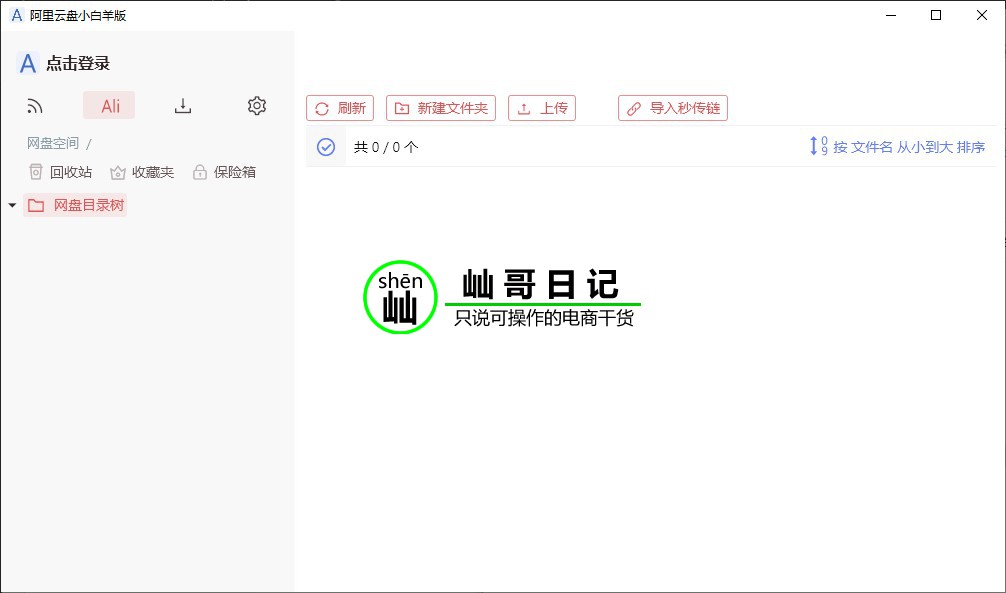Select the 网盘目录树 folder
1006x593 pixels.
[x=75, y=205]
